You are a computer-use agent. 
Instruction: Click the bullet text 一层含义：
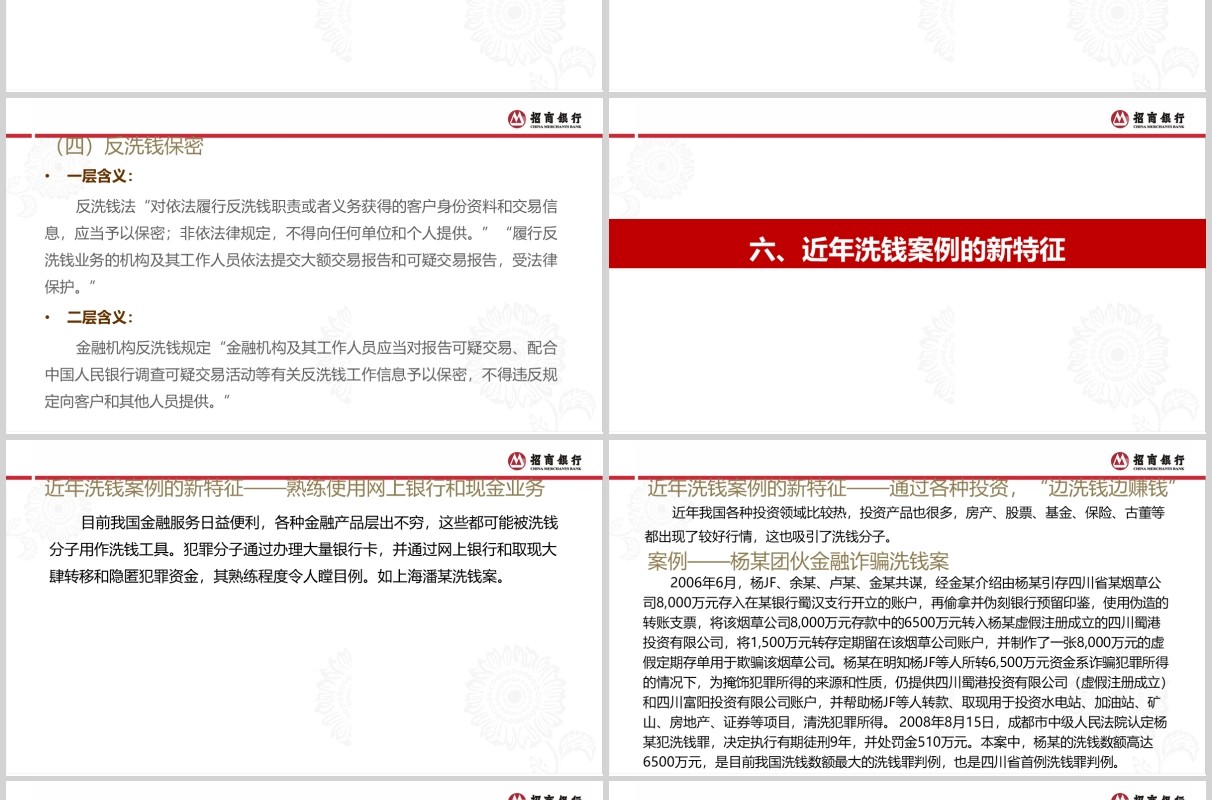(100, 176)
